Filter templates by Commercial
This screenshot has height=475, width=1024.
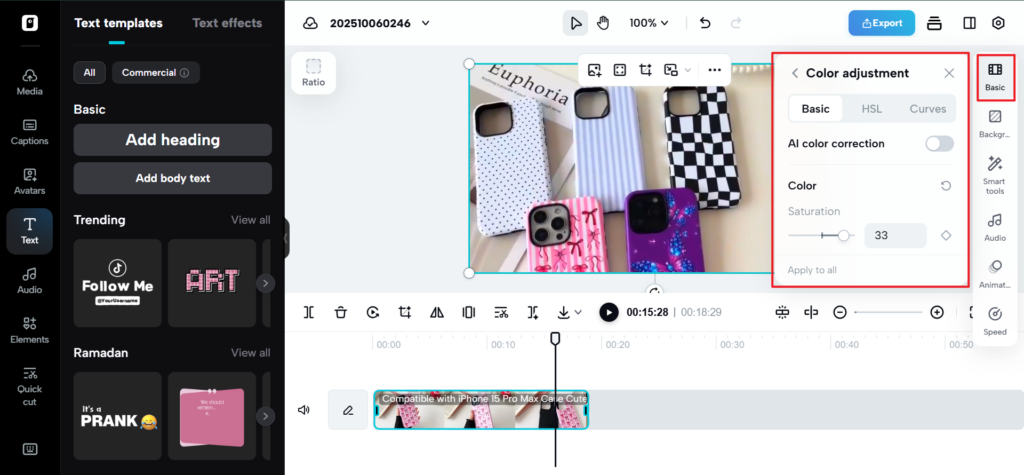pyautogui.click(x=155, y=73)
